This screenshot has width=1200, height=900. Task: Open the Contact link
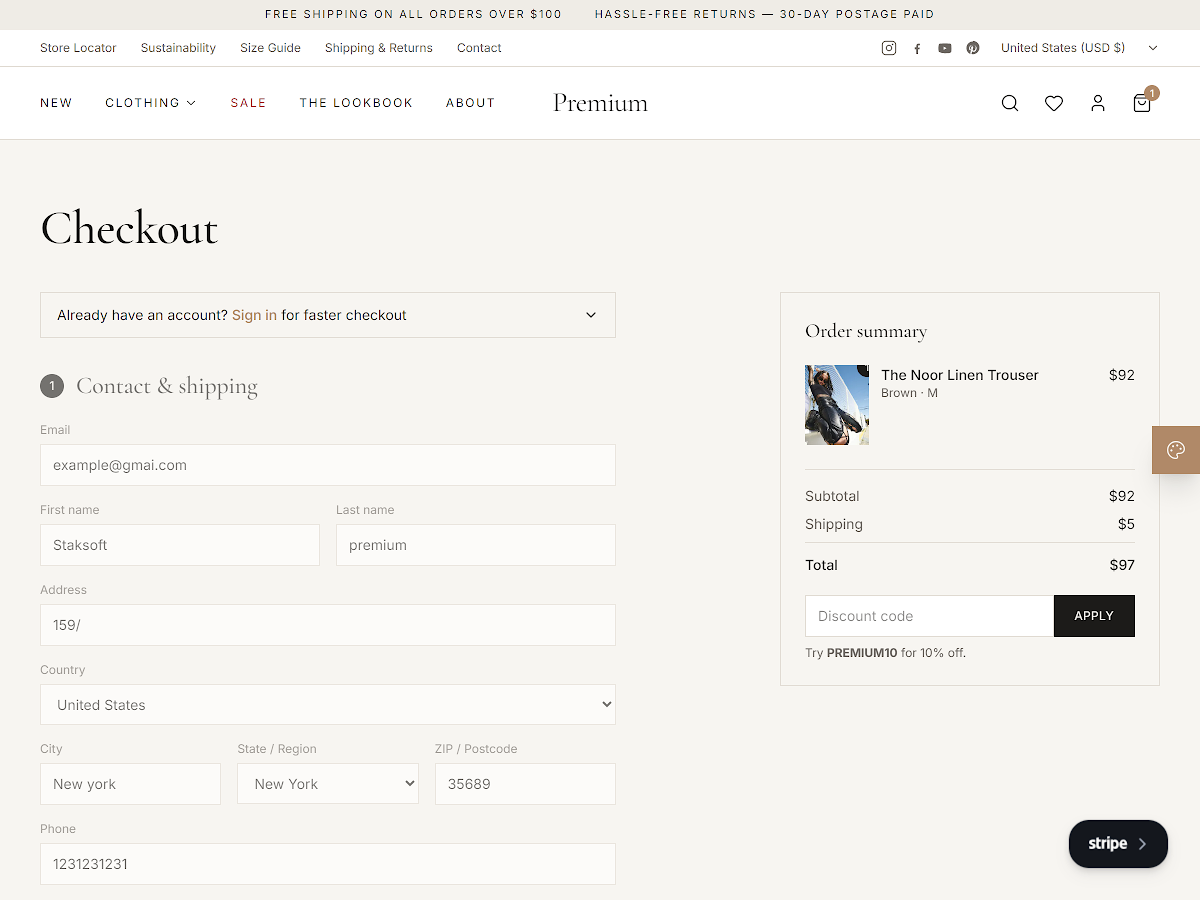point(479,48)
